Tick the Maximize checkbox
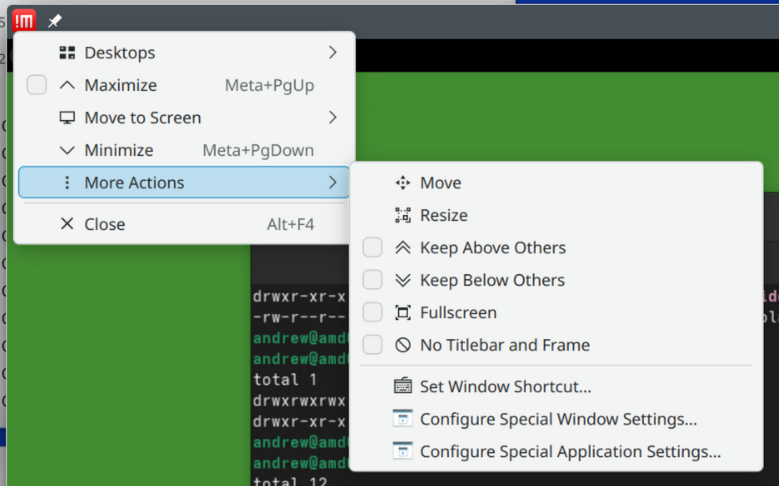The height and width of the screenshot is (486, 779). click(x=37, y=86)
